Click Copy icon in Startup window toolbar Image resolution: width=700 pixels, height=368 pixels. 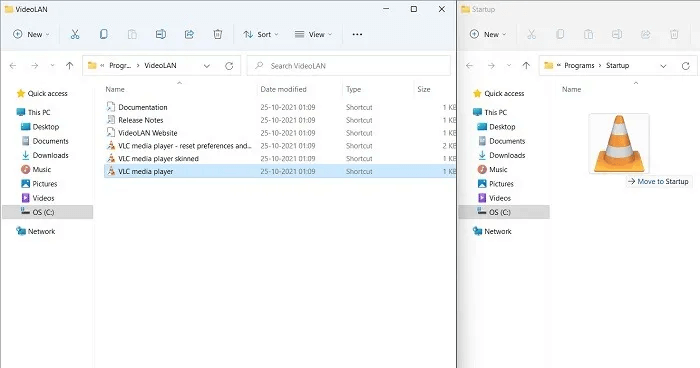[x=560, y=34]
